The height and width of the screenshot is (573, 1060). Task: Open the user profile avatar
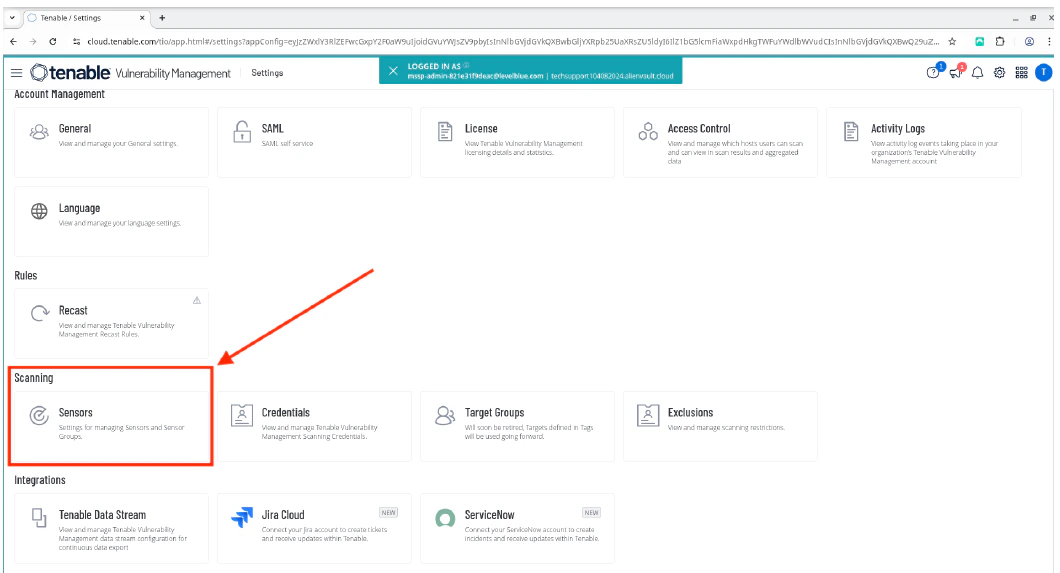point(1044,72)
